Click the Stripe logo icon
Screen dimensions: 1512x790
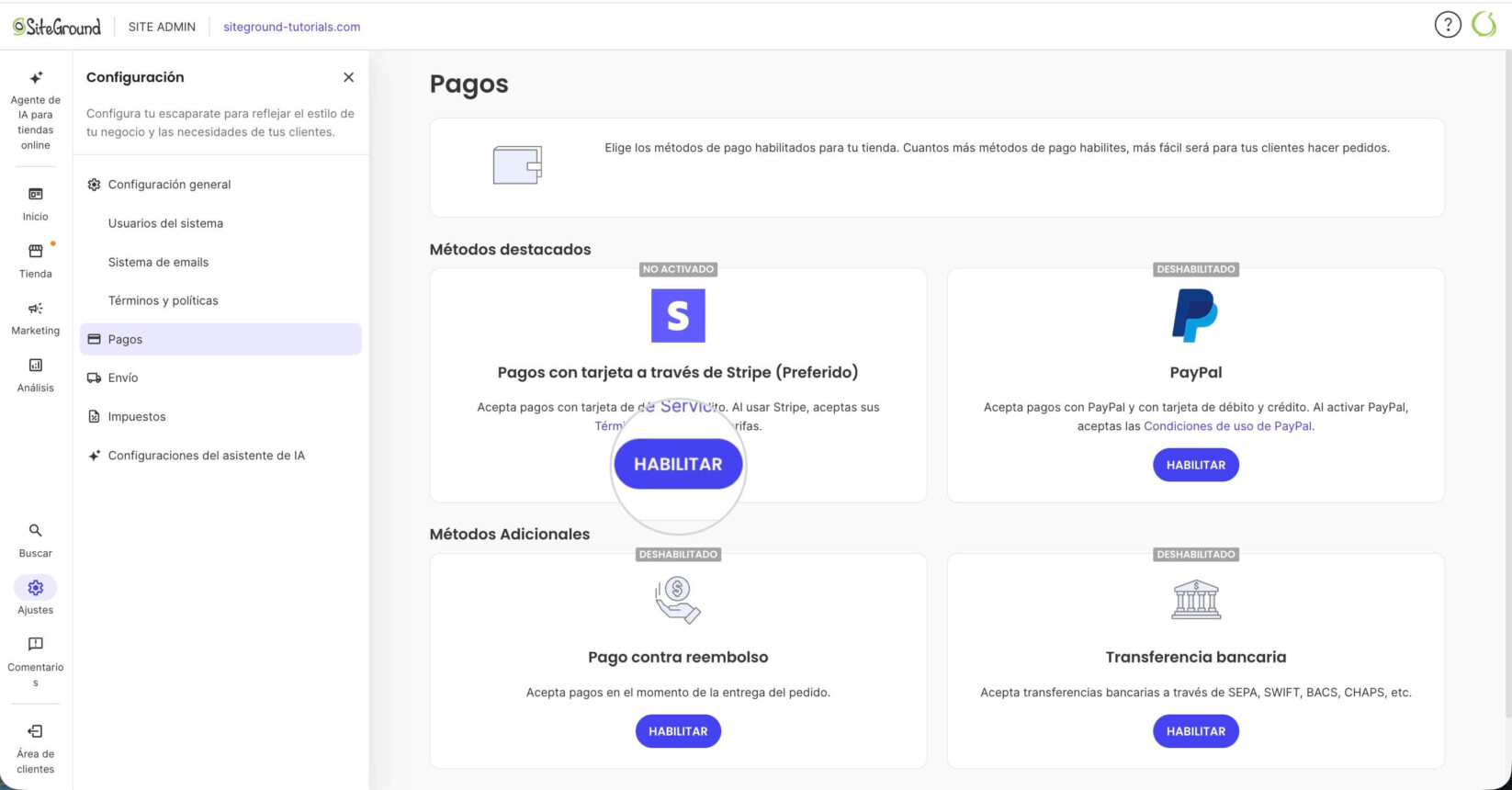point(678,316)
